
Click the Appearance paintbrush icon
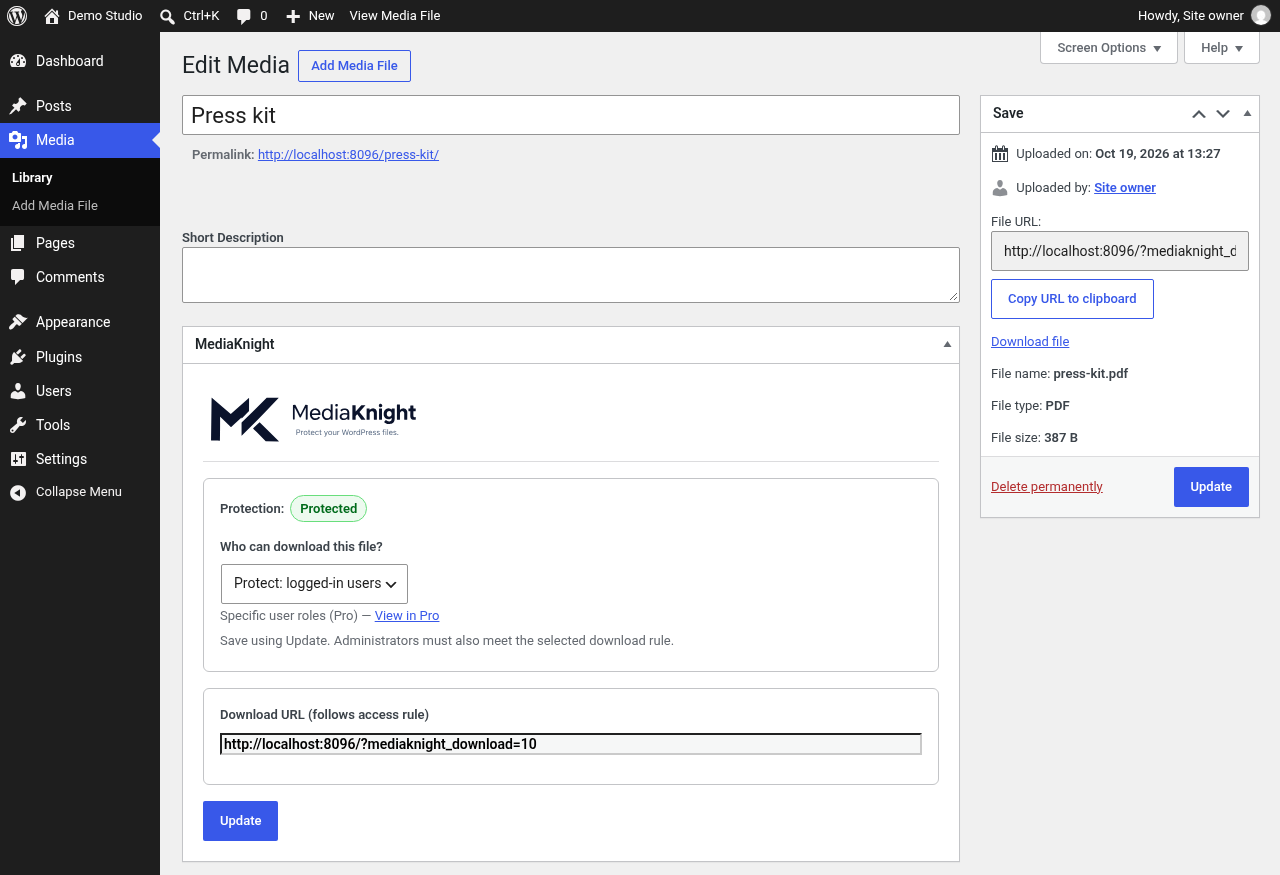pos(18,322)
